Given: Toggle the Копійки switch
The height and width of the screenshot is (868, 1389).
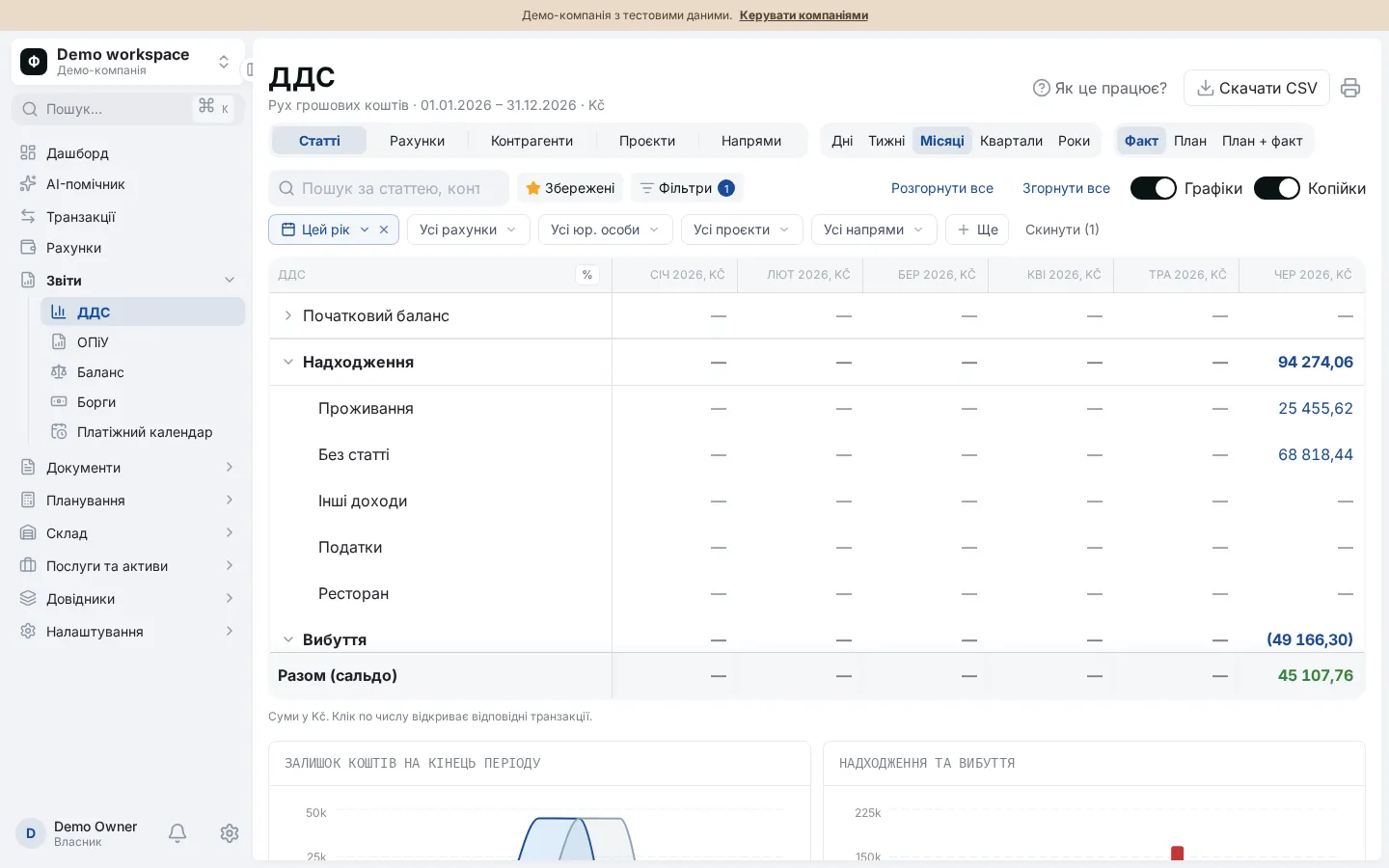Looking at the screenshot, I should point(1277,188).
